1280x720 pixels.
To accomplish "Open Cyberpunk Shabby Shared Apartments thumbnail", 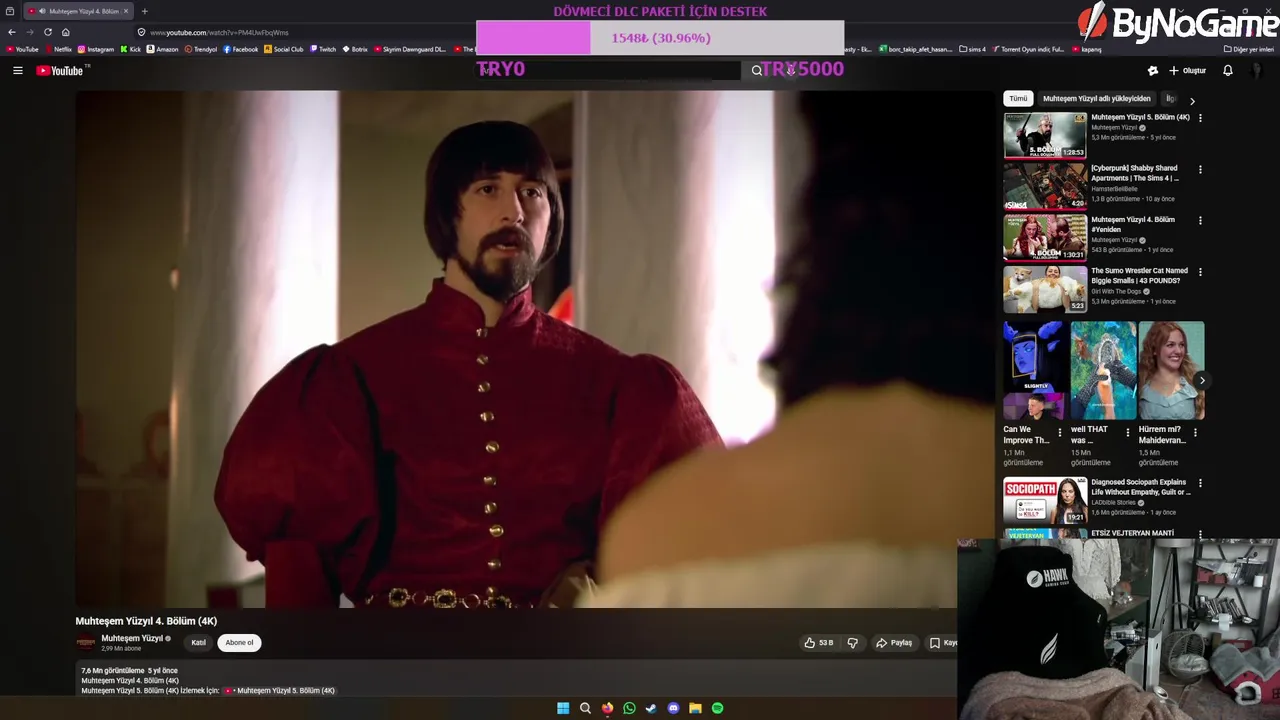I will click(1045, 186).
